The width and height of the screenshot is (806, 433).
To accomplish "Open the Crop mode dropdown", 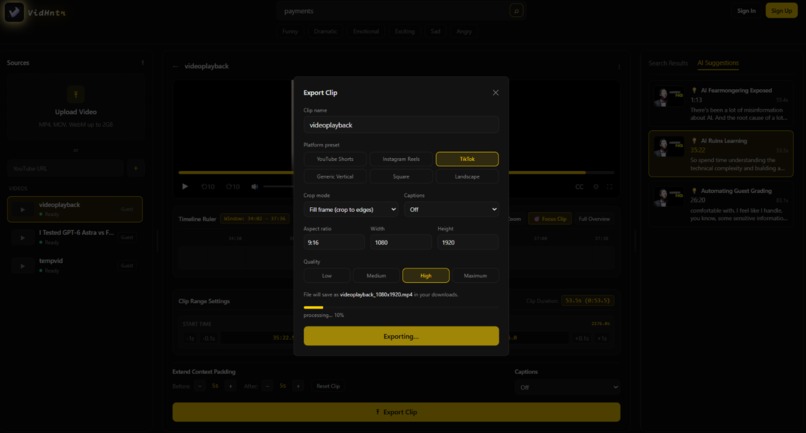I will (352, 209).
